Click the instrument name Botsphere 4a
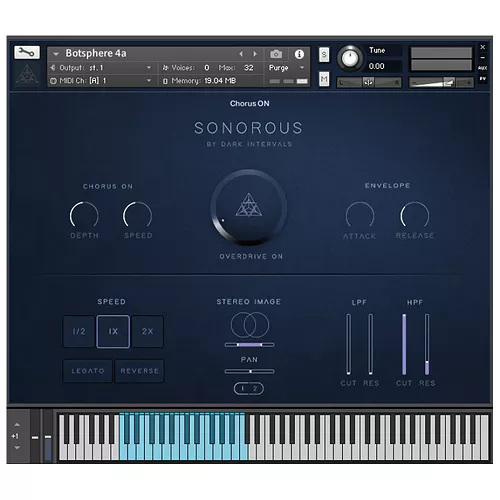The image size is (500, 500). click(x=96, y=53)
